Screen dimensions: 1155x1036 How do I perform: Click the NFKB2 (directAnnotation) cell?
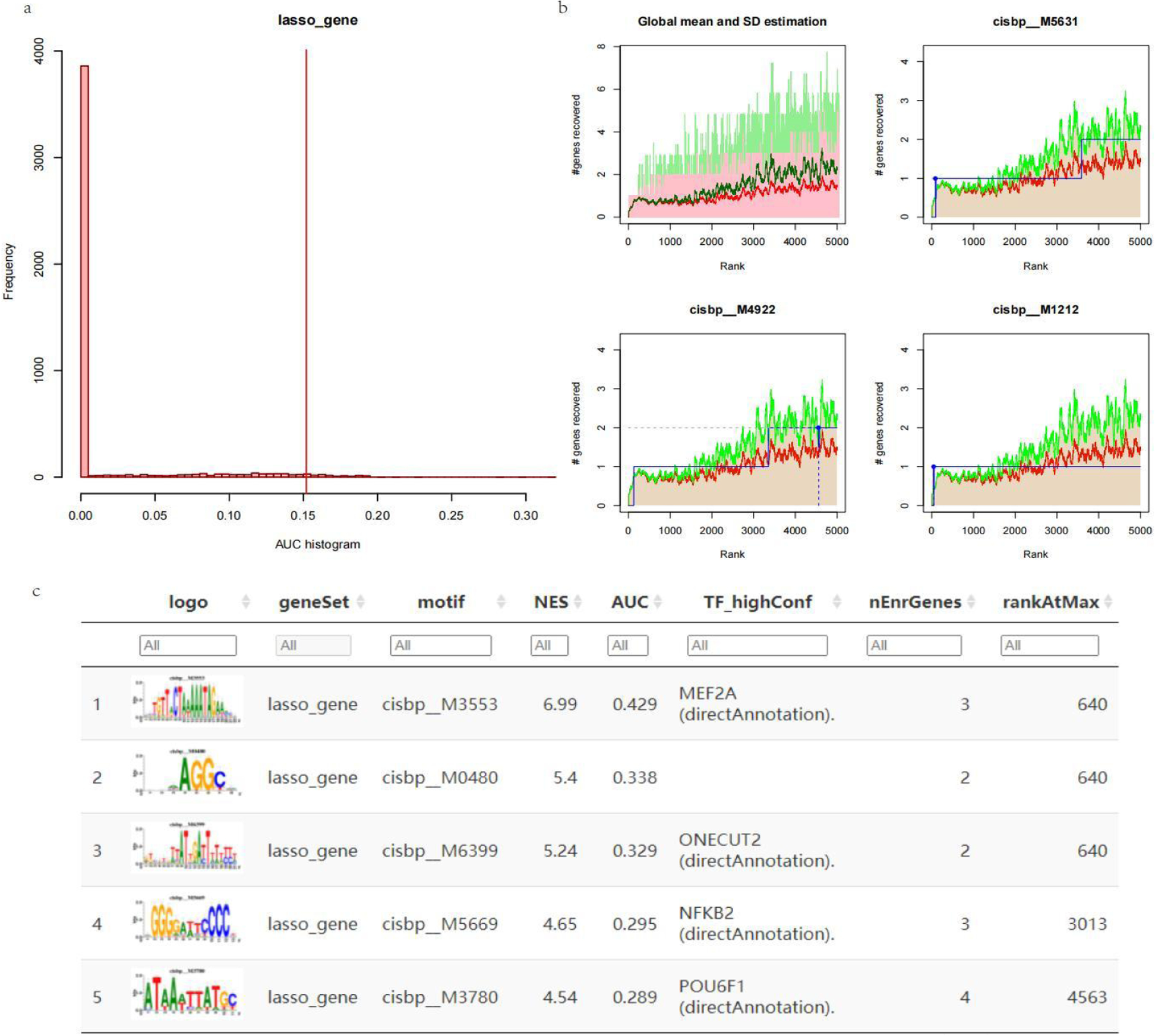(x=757, y=923)
